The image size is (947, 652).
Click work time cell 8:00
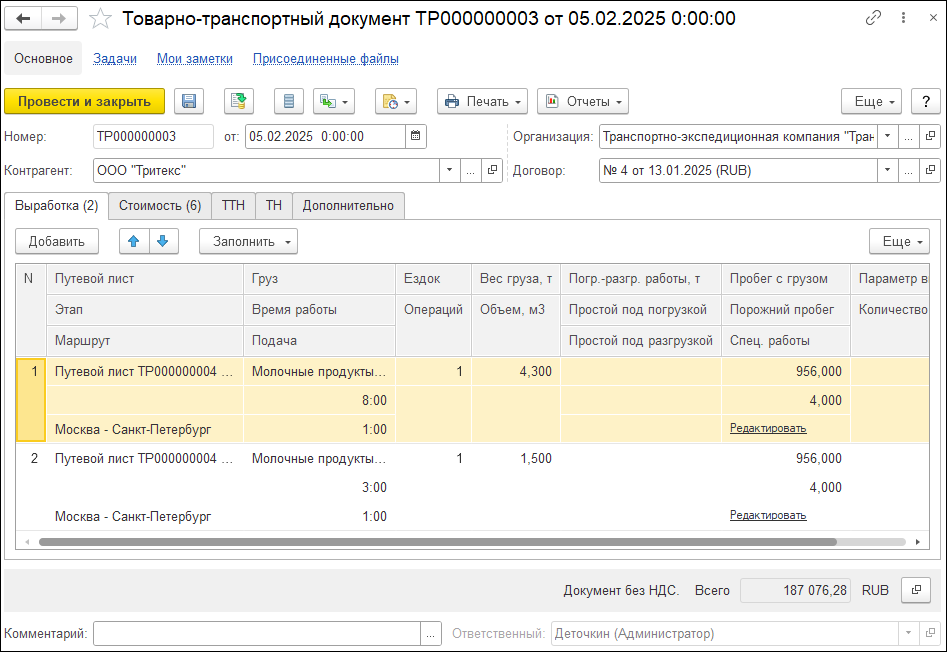coord(319,401)
